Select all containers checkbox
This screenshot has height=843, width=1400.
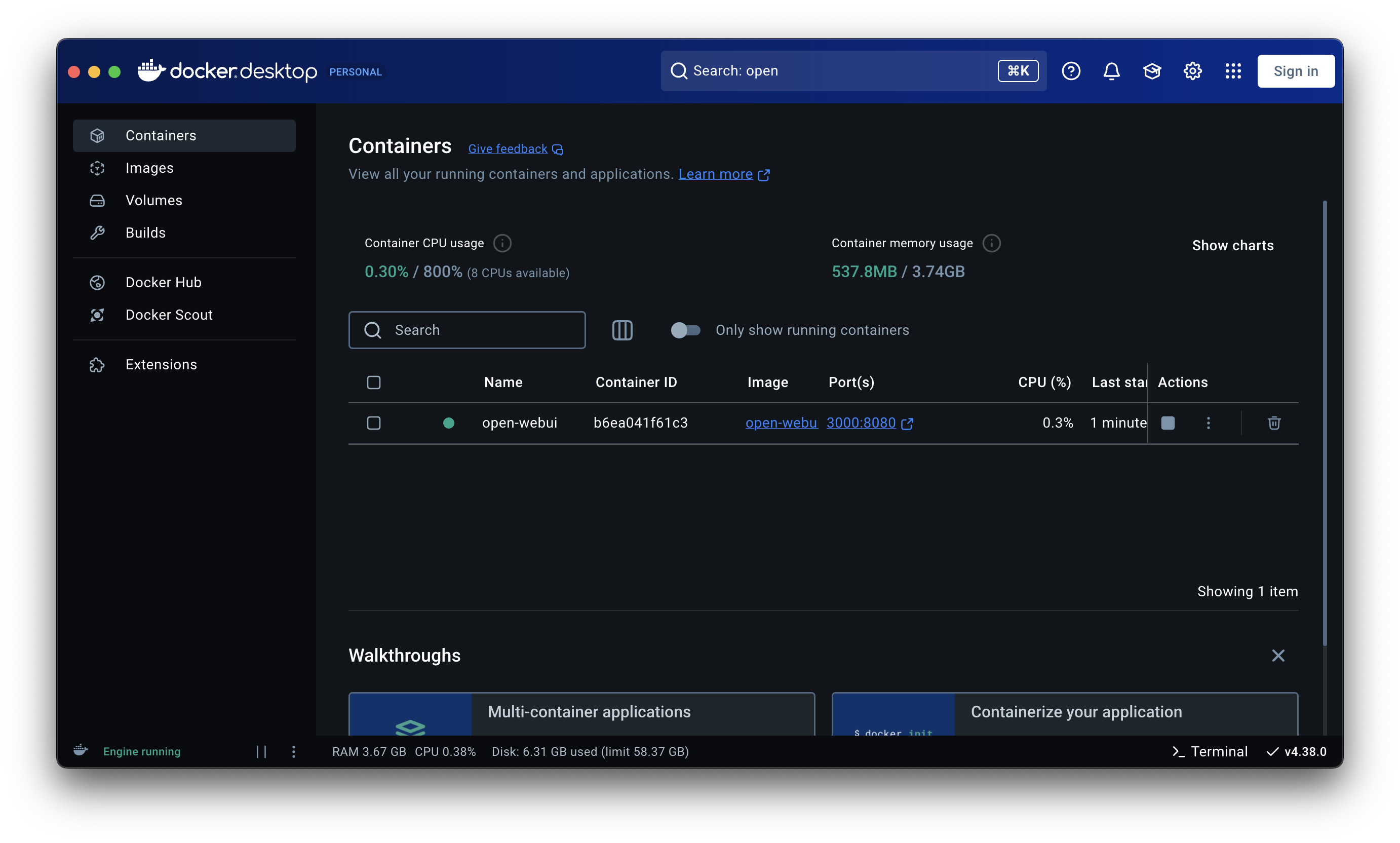[x=374, y=382]
